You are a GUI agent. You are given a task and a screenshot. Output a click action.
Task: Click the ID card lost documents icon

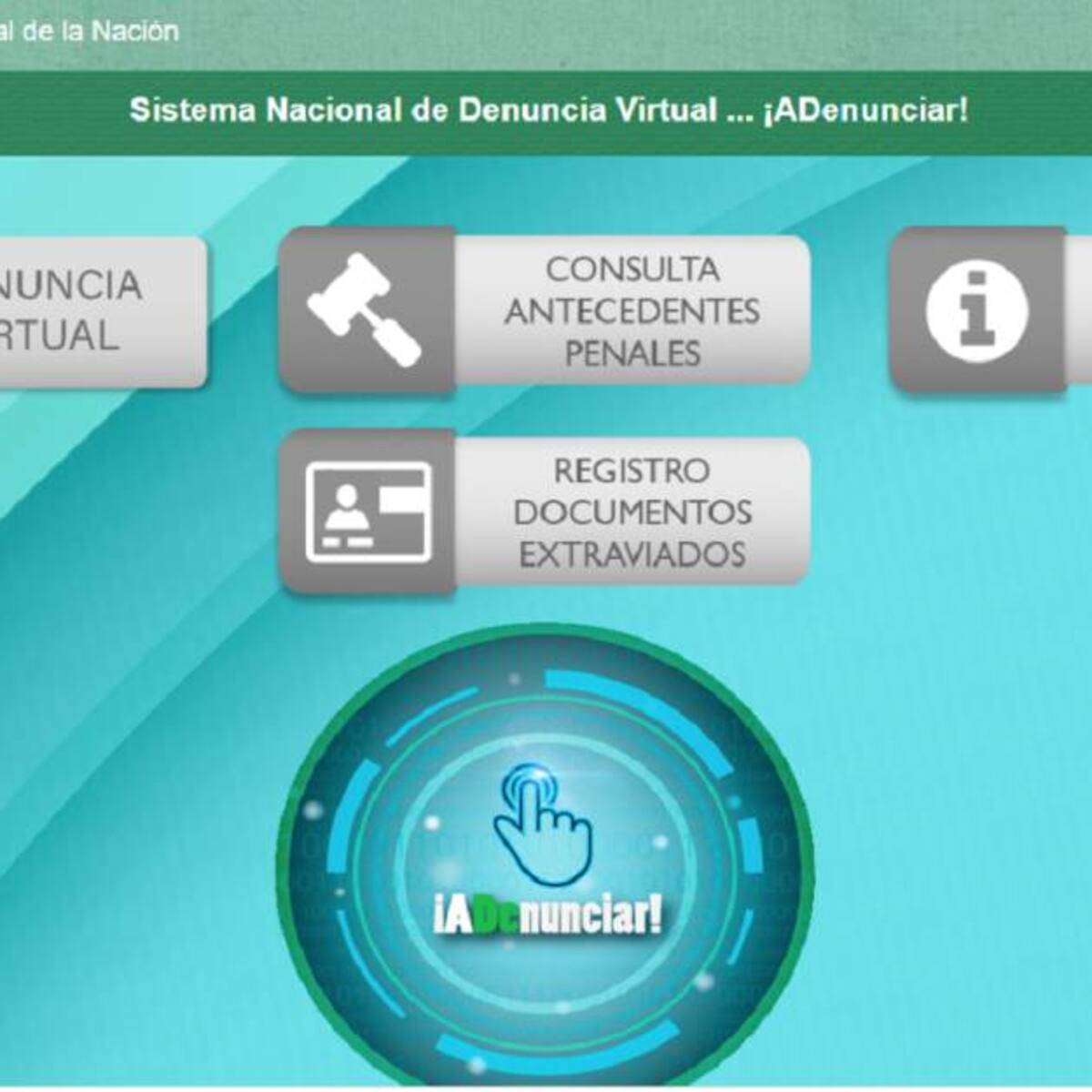click(x=369, y=512)
